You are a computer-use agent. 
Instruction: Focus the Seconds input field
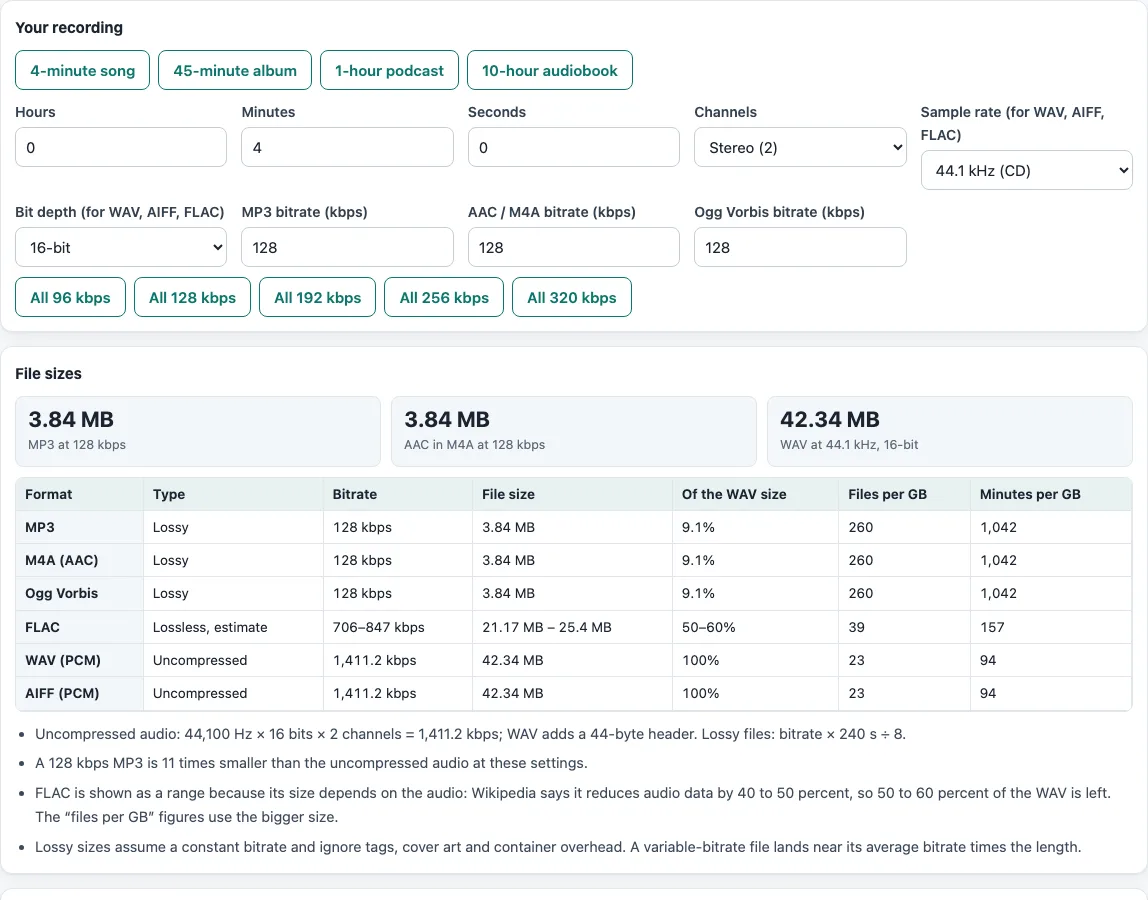574,147
